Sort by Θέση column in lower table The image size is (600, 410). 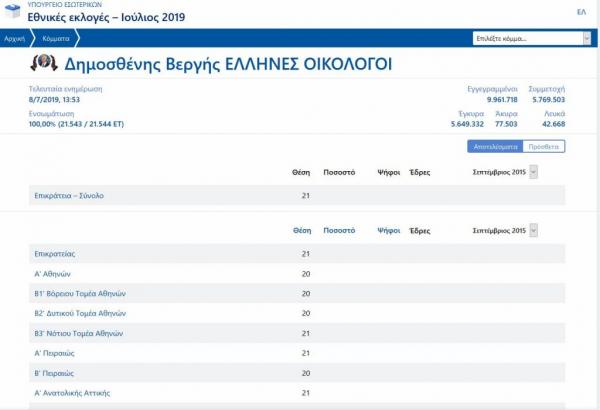(x=301, y=230)
